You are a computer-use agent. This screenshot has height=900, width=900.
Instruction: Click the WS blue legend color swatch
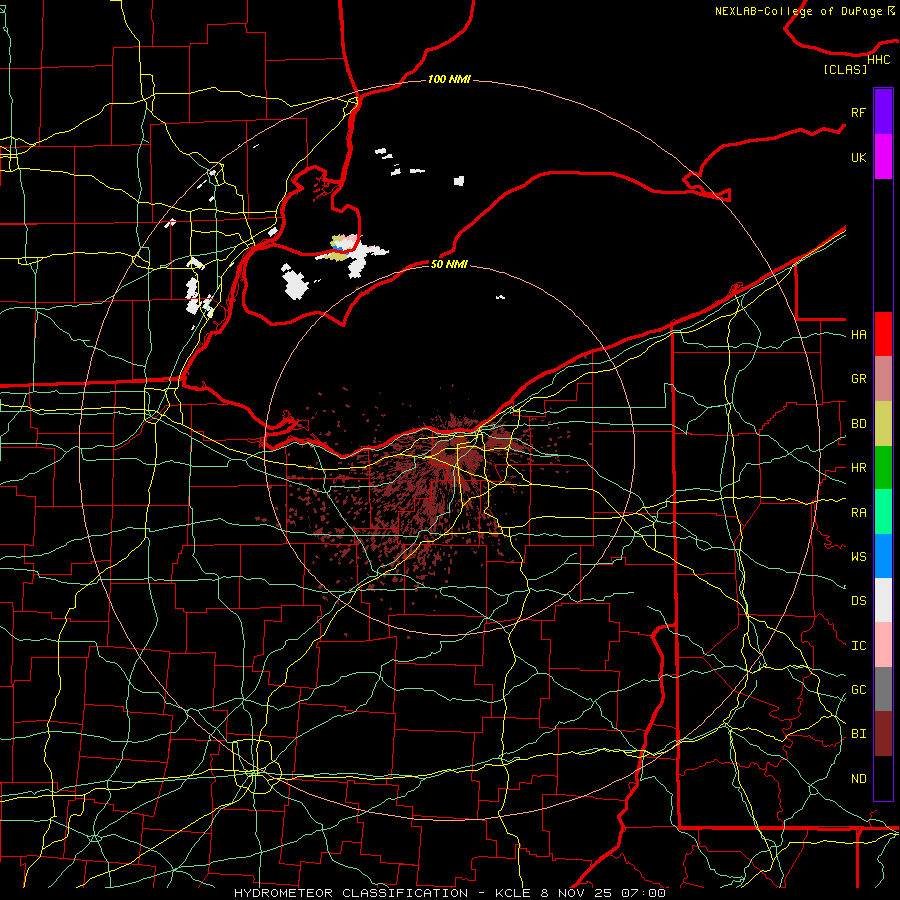coord(883,556)
